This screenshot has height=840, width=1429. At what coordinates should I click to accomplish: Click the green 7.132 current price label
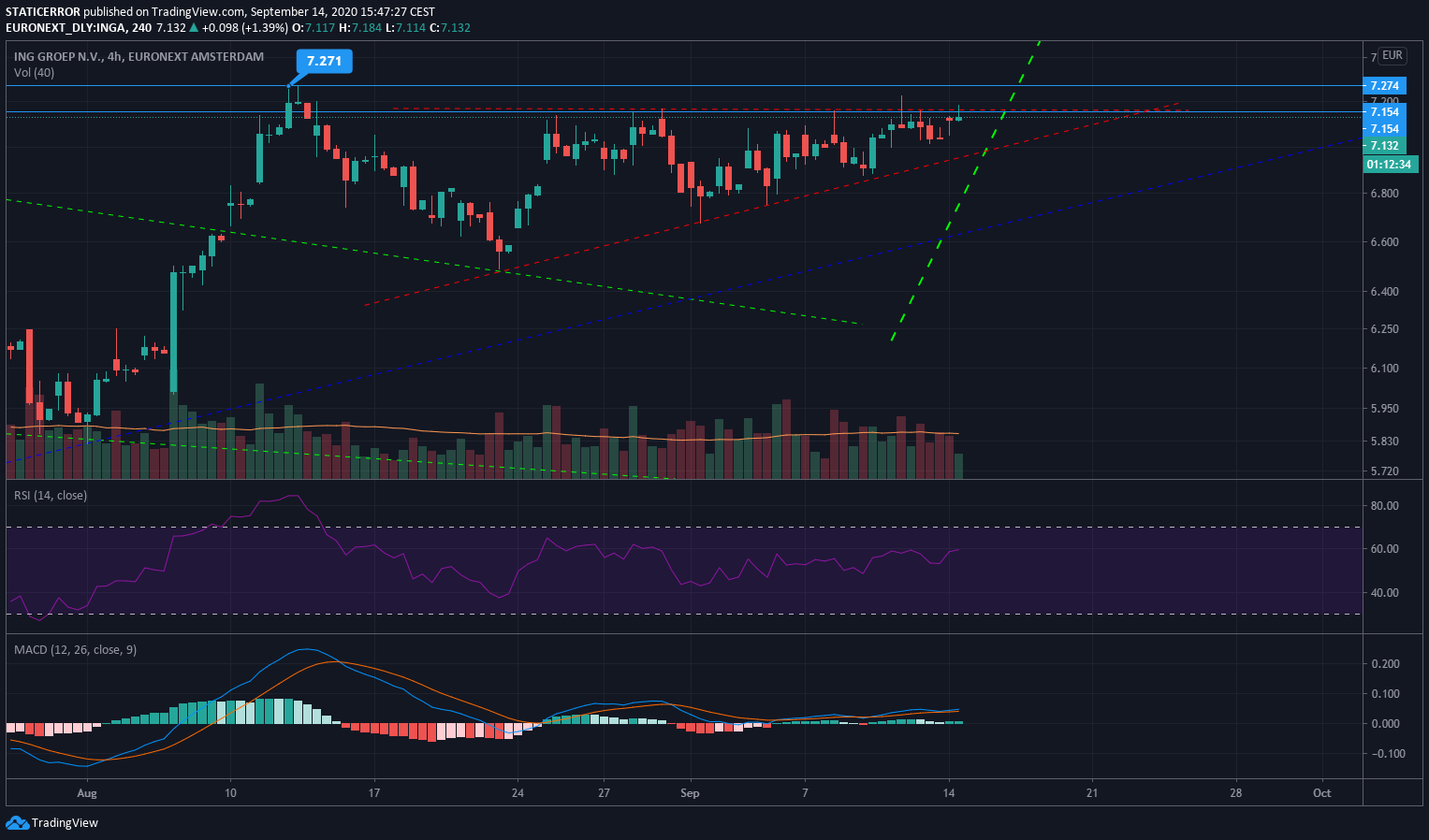[1384, 145]
